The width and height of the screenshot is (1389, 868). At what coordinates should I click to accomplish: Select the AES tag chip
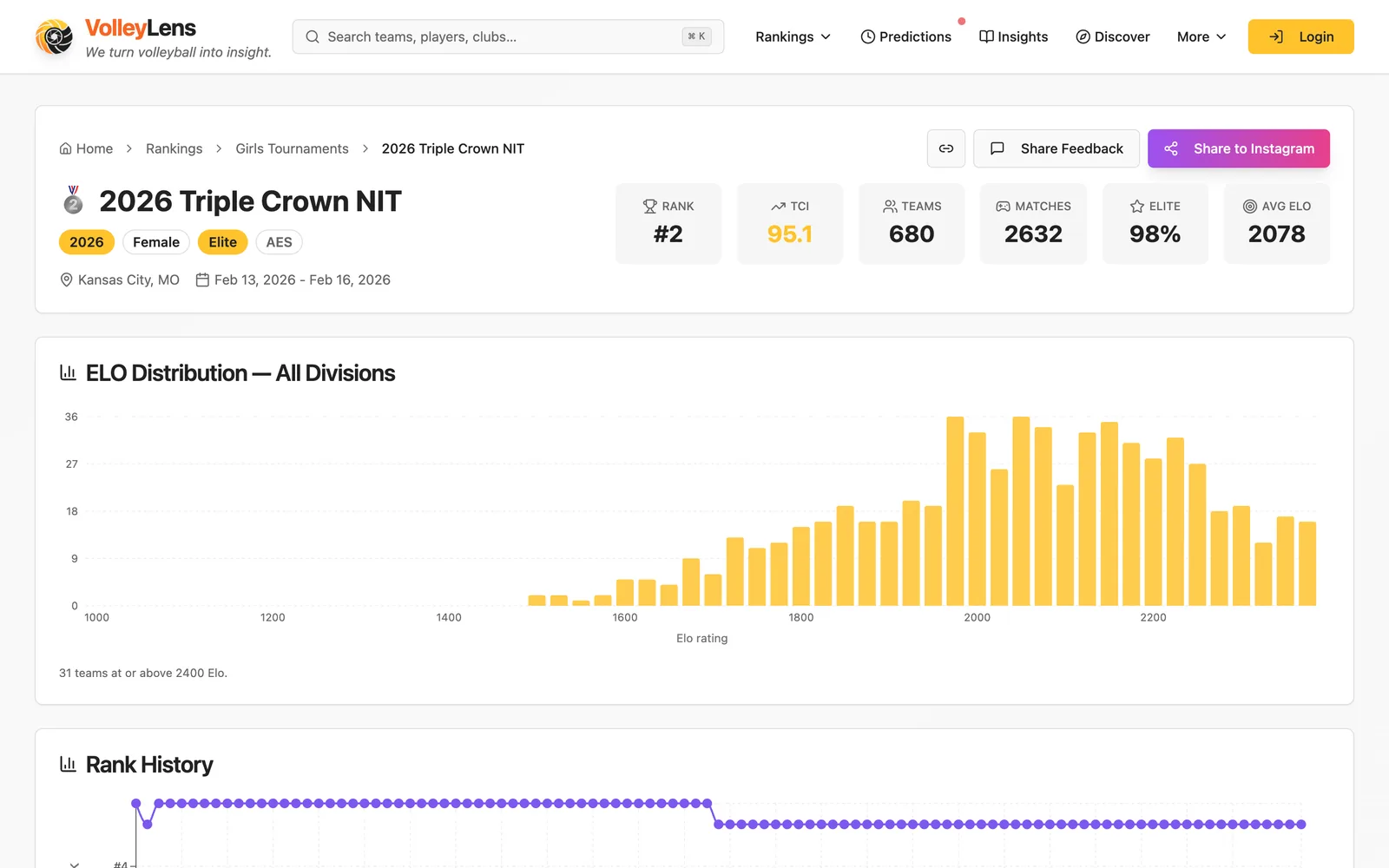279,242
